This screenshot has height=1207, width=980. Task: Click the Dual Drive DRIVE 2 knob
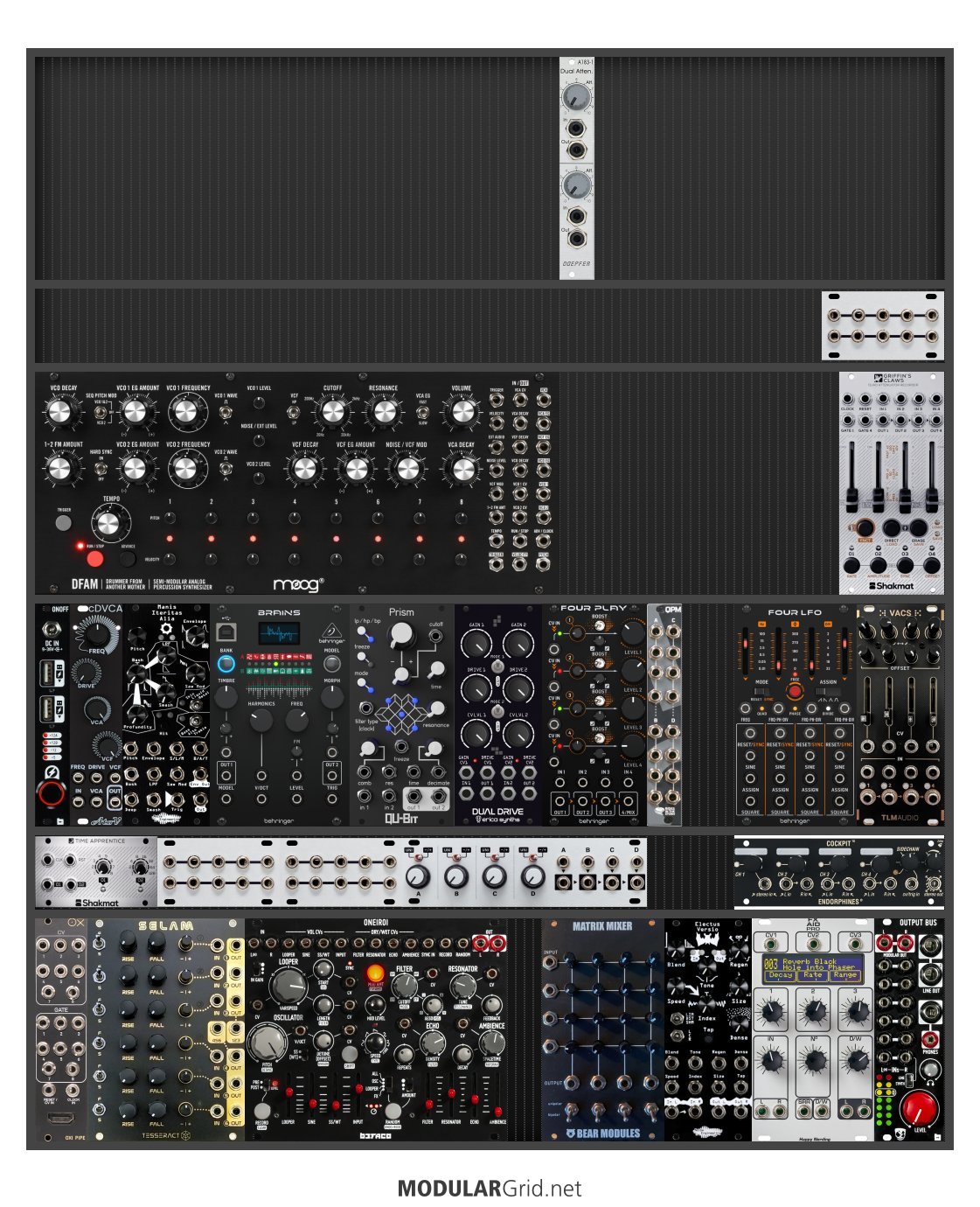pyautogui.click(x=518, y=689)
